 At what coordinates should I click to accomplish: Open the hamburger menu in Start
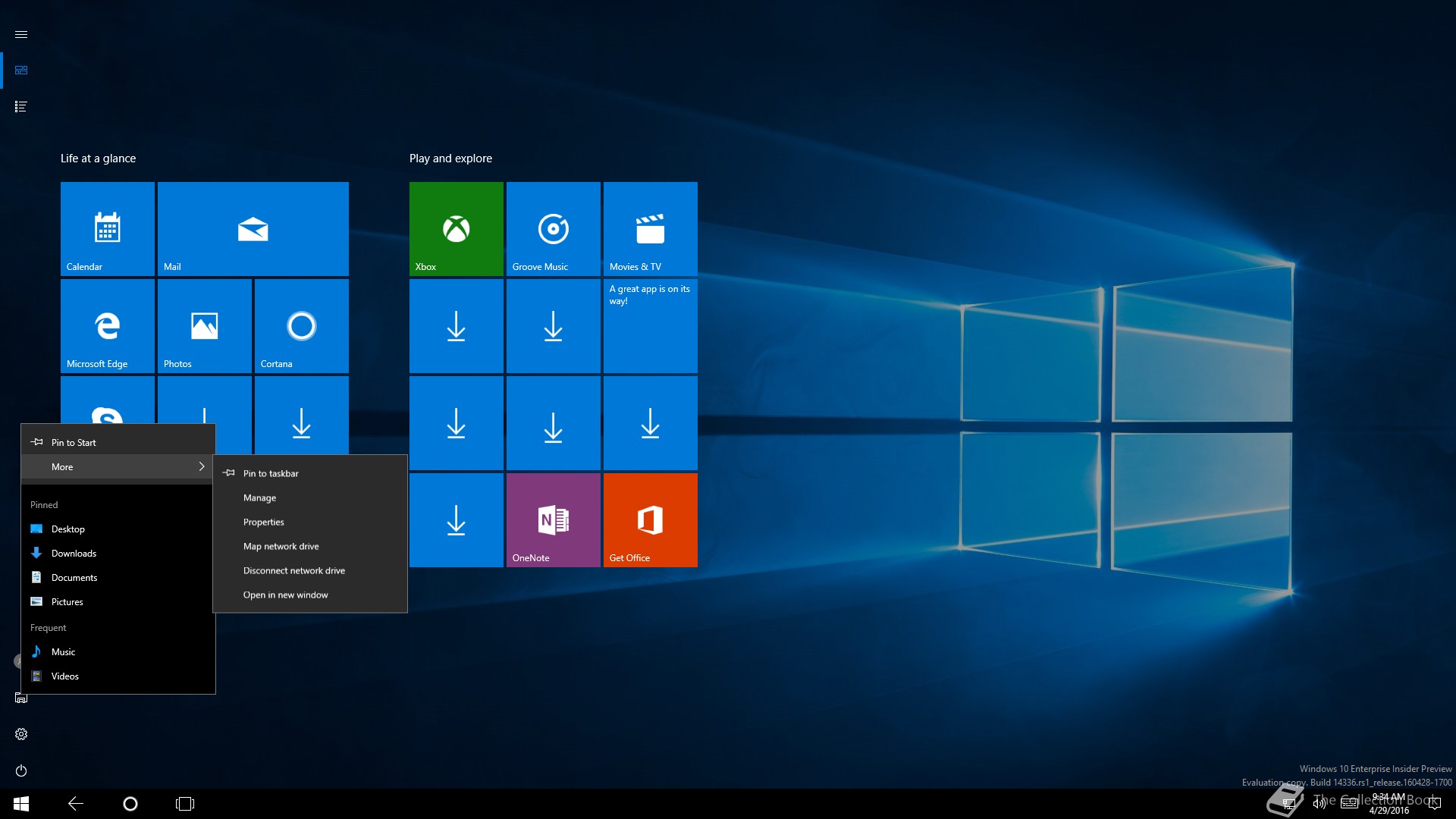tap(21, 35)
